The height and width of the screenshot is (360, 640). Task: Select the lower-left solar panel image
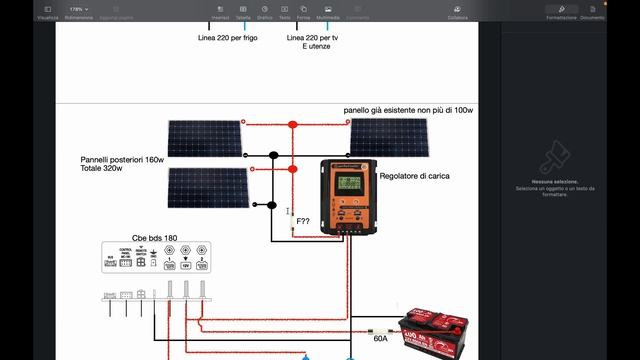coord(208,188)
